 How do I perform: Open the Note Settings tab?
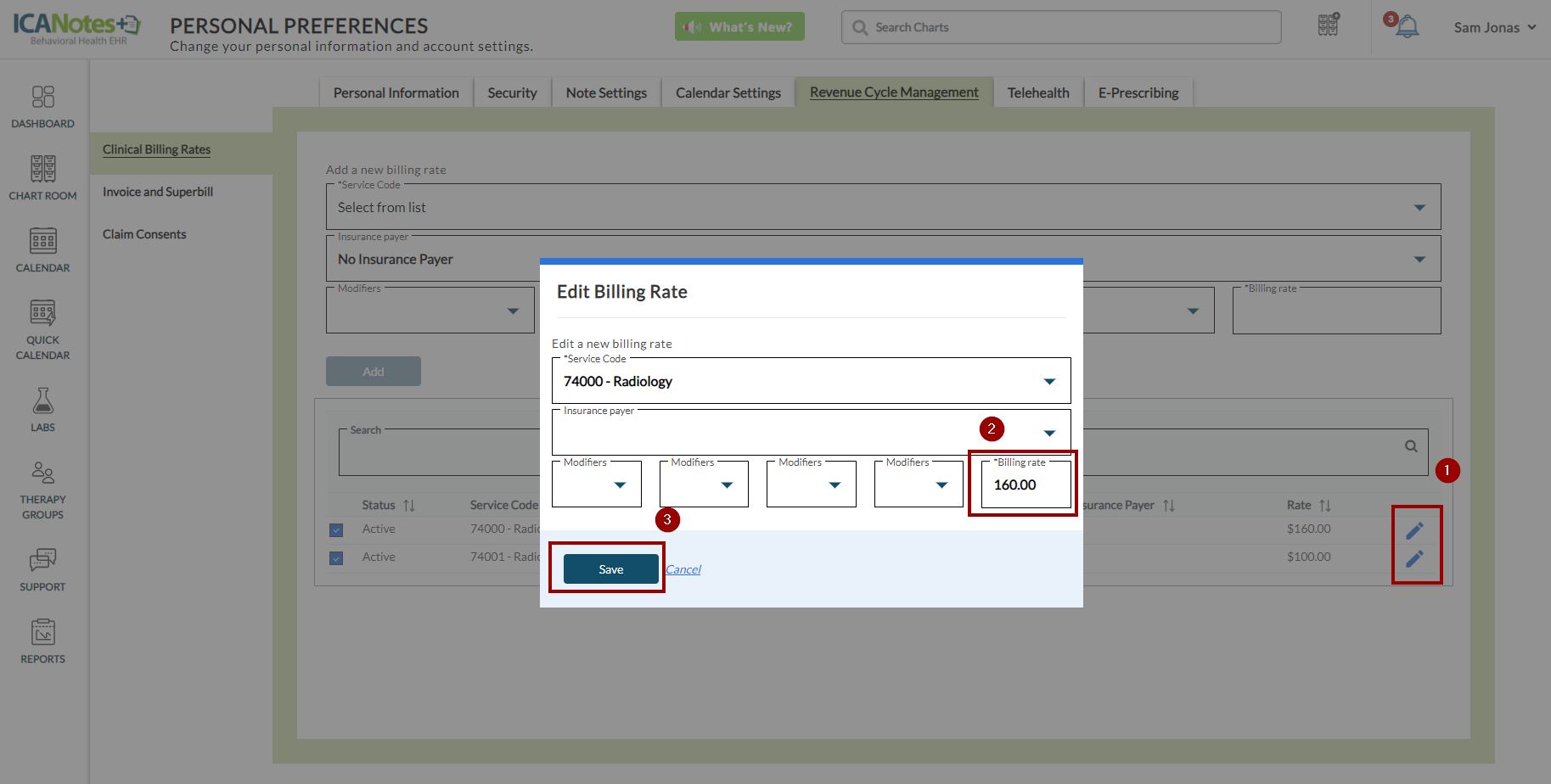[x=606, y=92]
